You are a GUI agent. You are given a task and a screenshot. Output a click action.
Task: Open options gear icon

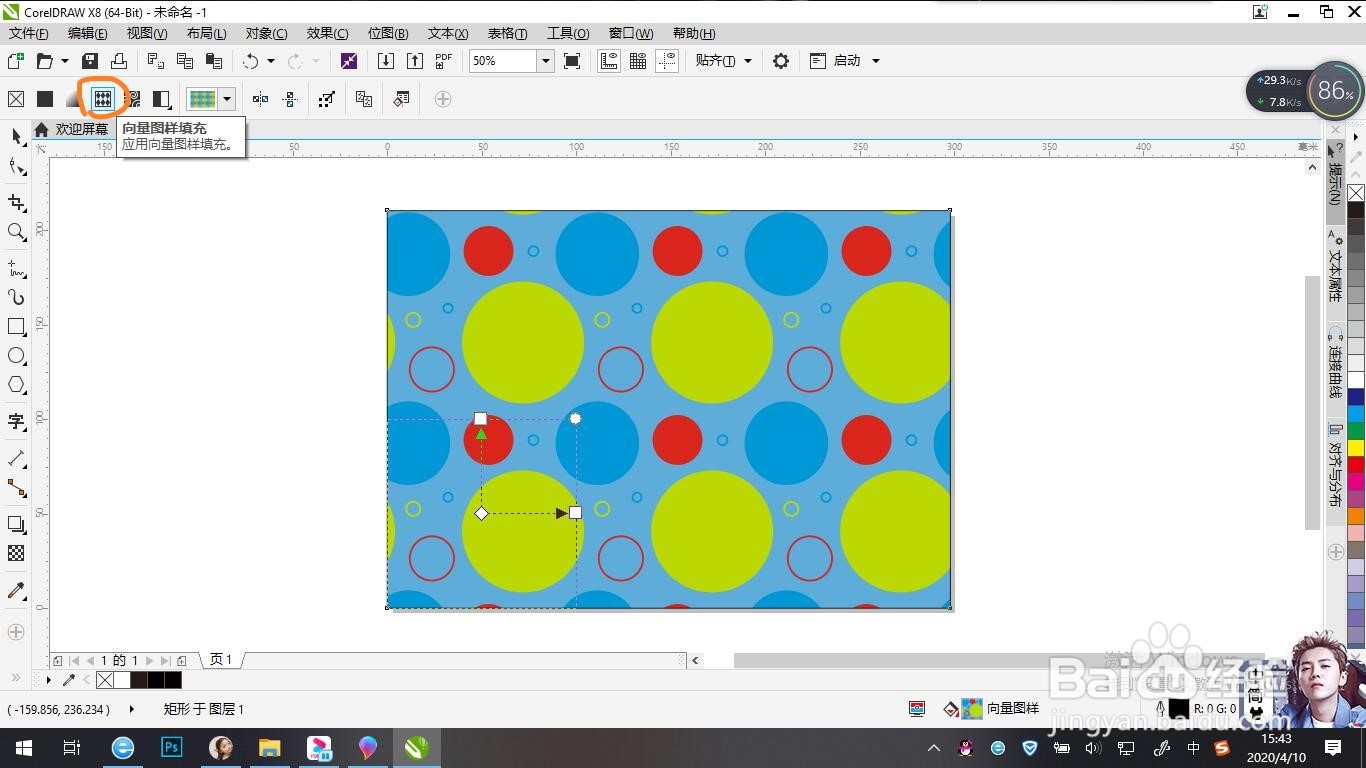pyautogui.click(x=781, y=61)
